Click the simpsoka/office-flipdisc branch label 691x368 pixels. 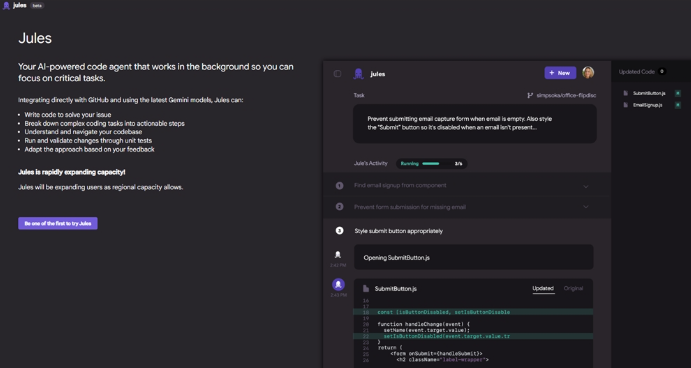[566, 95]
